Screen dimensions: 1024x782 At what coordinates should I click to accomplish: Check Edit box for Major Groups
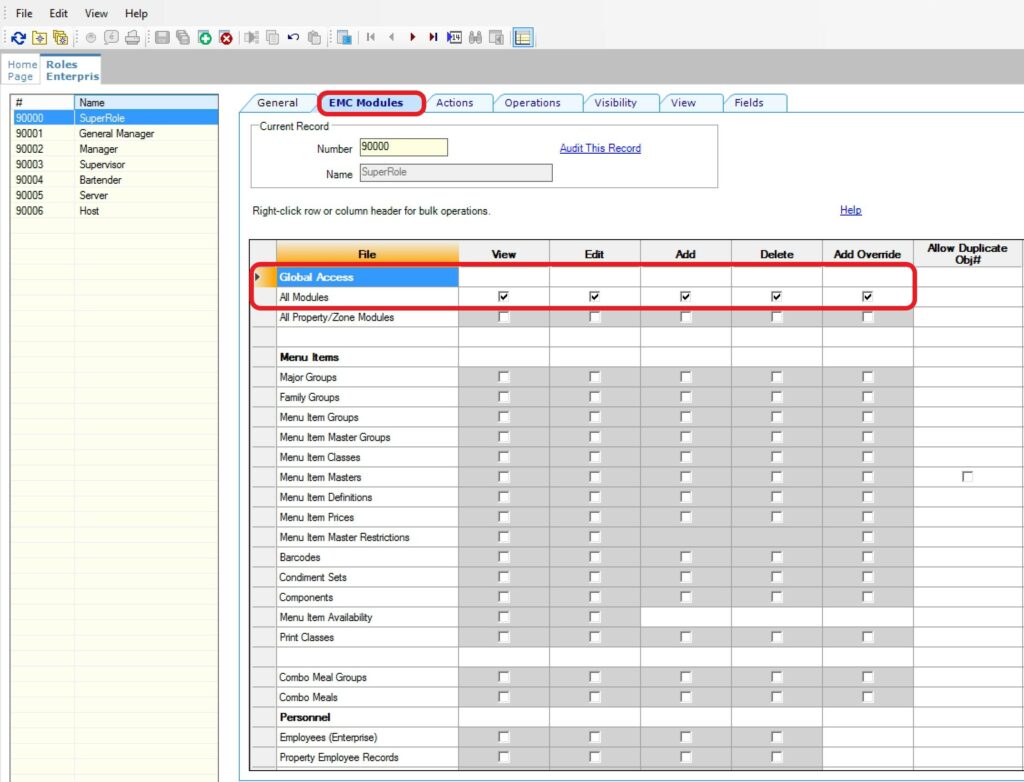pyautogui.click(x=594, y=377)
